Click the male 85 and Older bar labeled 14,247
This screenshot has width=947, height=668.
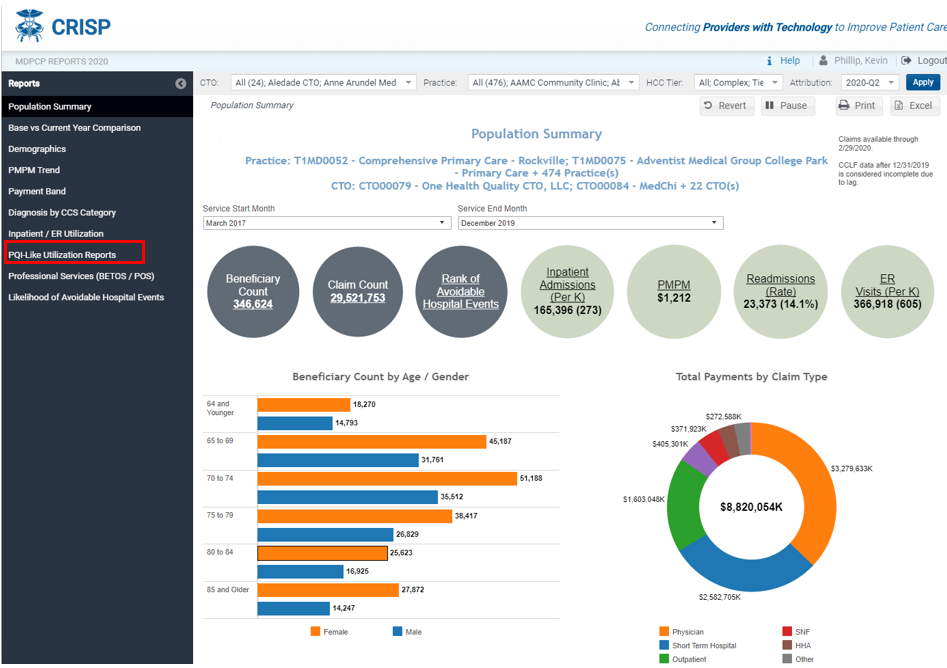pos(294,608)
